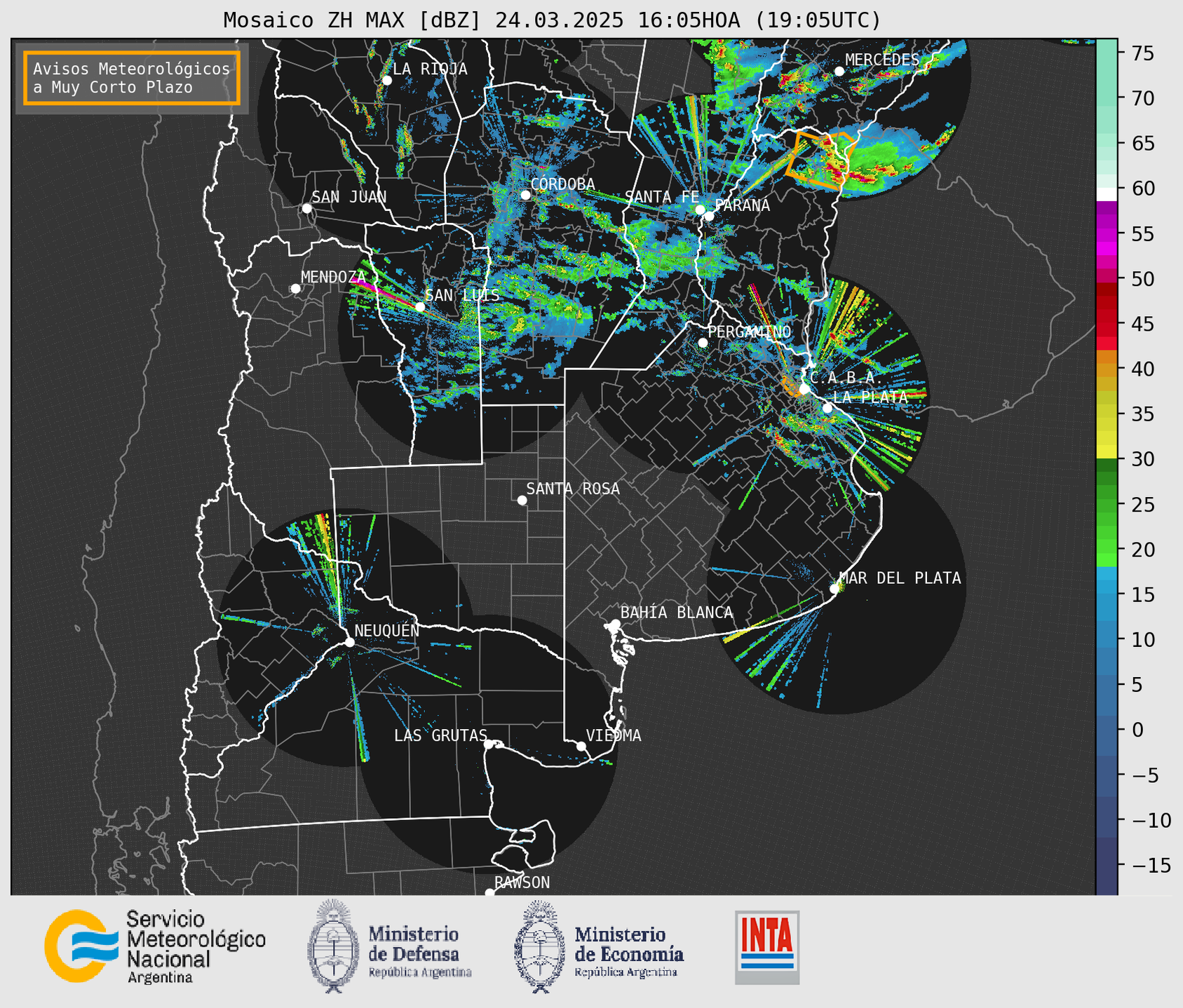Click the MAR DEL PLATA label text

(900, 578)
